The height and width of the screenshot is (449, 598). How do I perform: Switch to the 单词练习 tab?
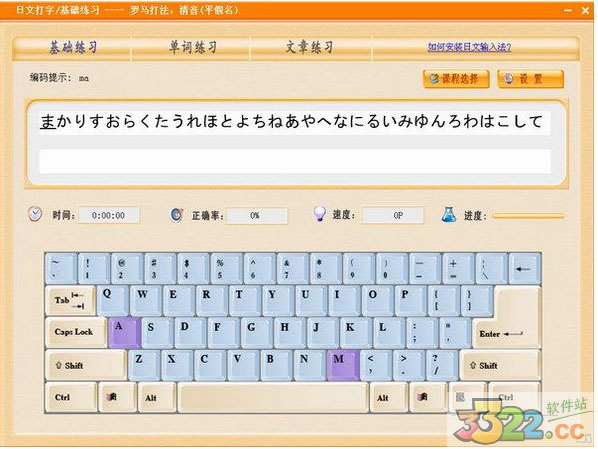(x=192, y=48)
